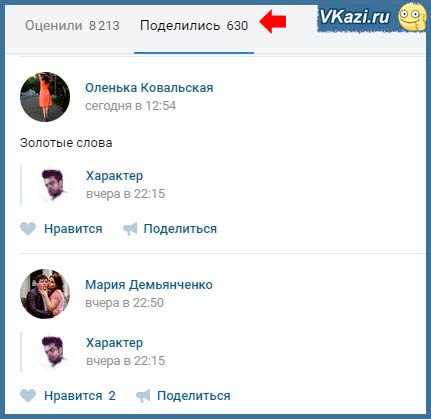431x419 pixels.
Task: Open the Характер community link in the first repost
Action: click(x=114, y=175)
